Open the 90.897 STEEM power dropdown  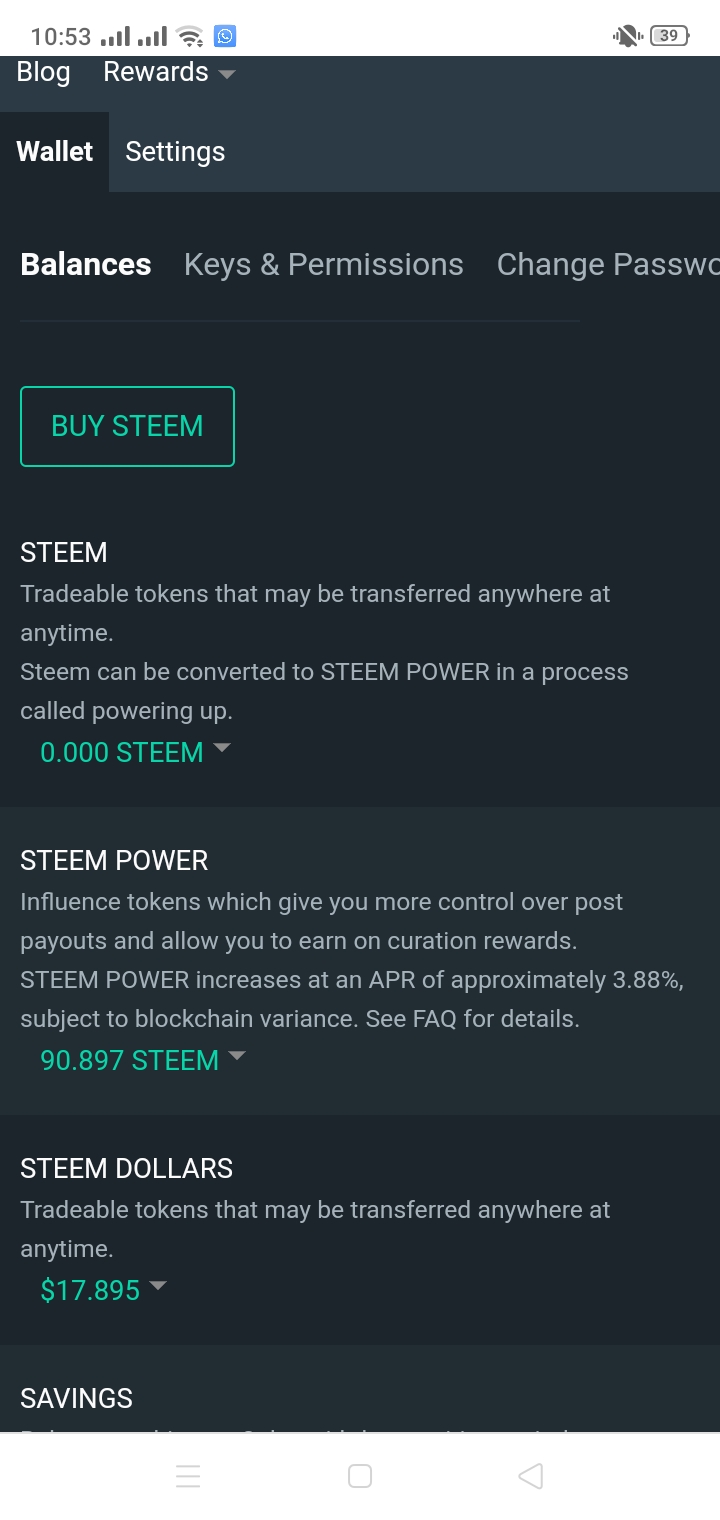(143, 1060)
